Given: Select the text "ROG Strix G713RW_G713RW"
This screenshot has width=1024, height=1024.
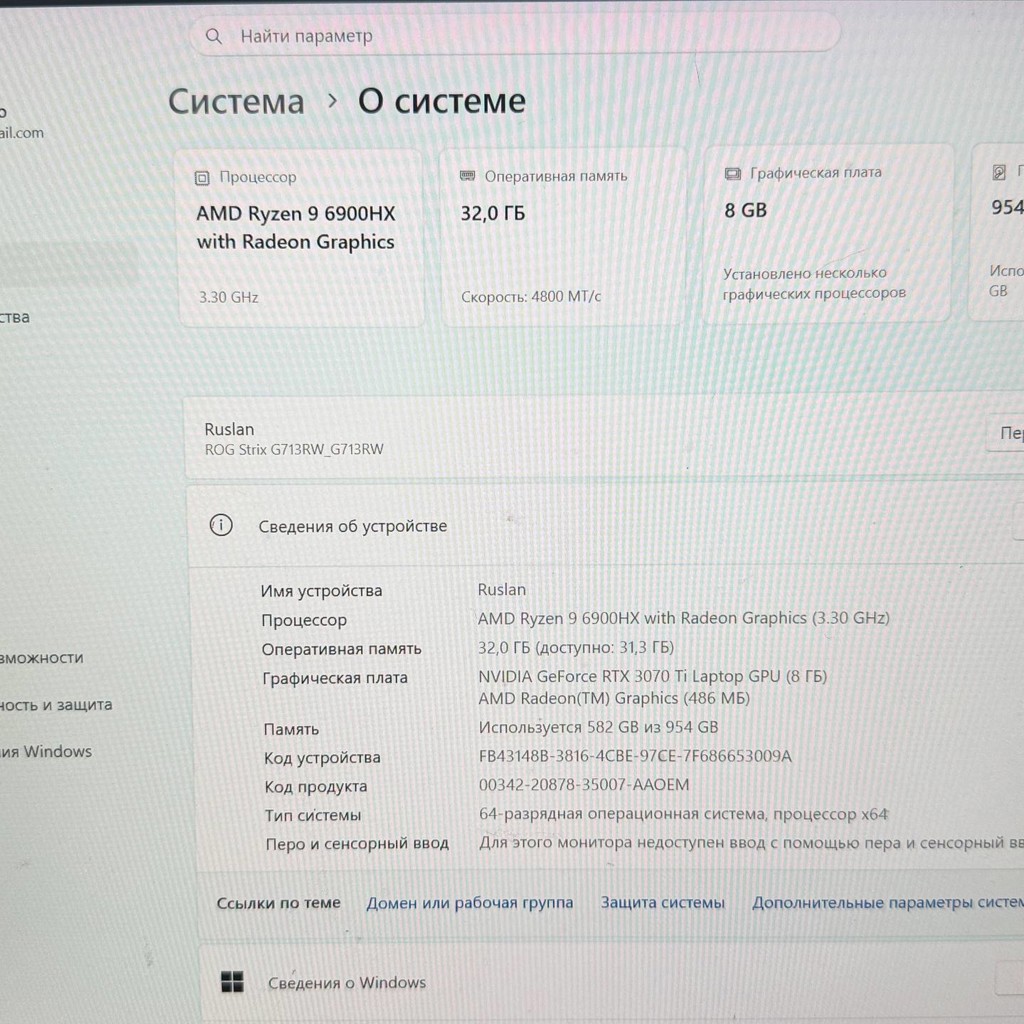Looking at the screenshot, I should [294, 450].
